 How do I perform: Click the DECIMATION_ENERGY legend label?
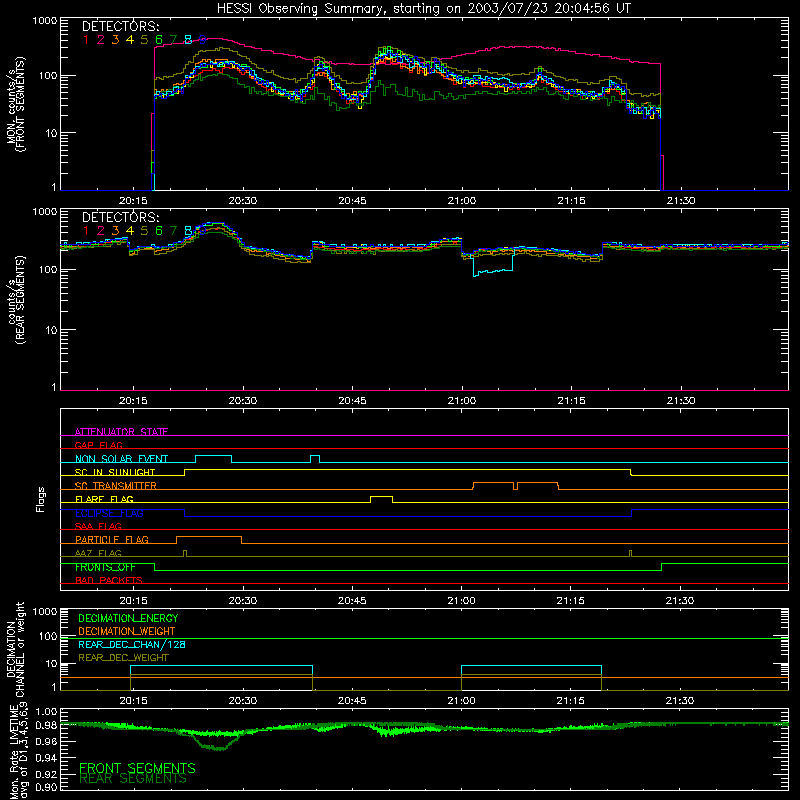click(x=128, y=618)
